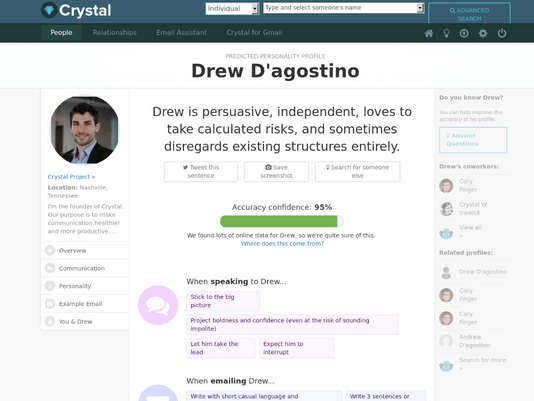Switch to the Relationships tab
The width and height of the screenshot is (534, 401).
(114, 33)
